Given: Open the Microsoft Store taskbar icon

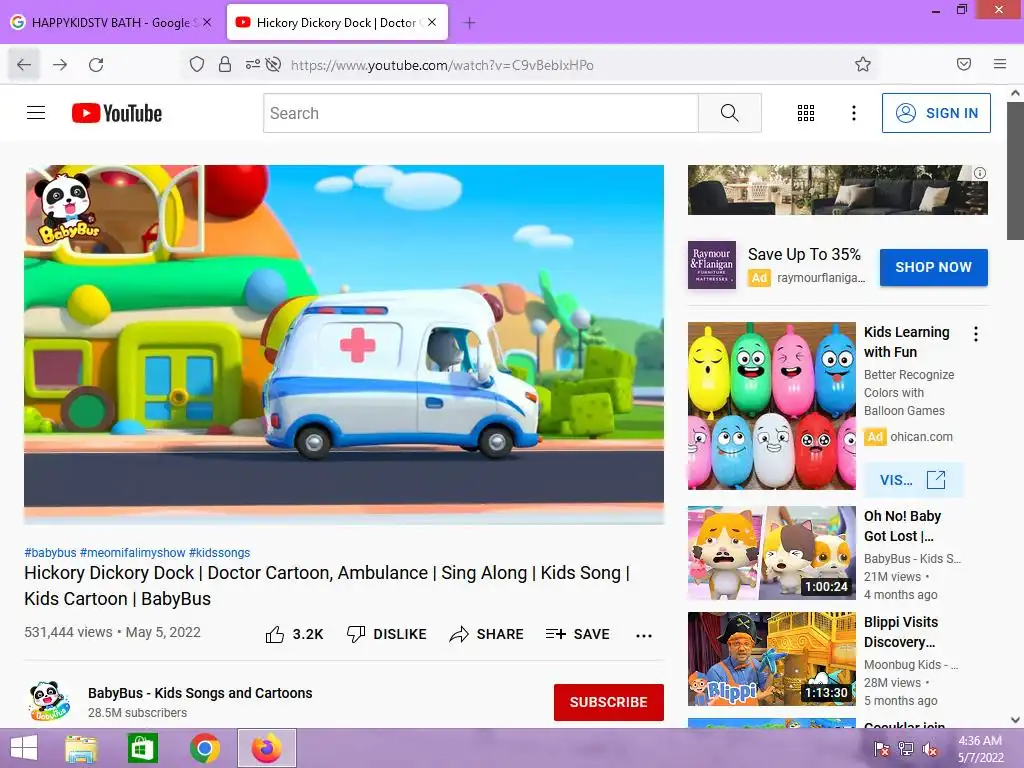Looking at the screenshot, I should coord(142,748).
